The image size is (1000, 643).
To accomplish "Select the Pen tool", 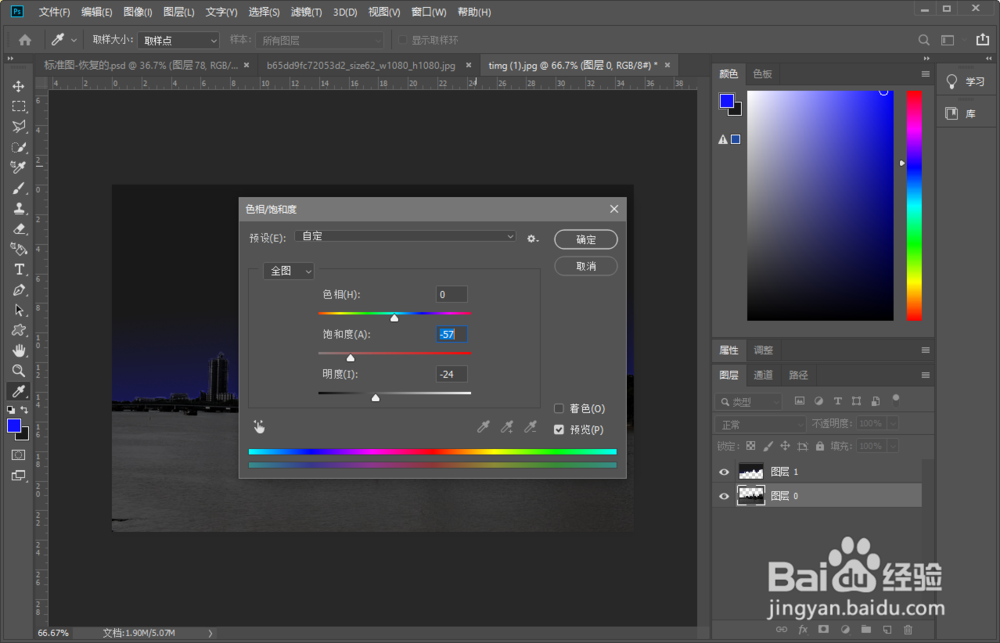I will (x=18, y=290).
